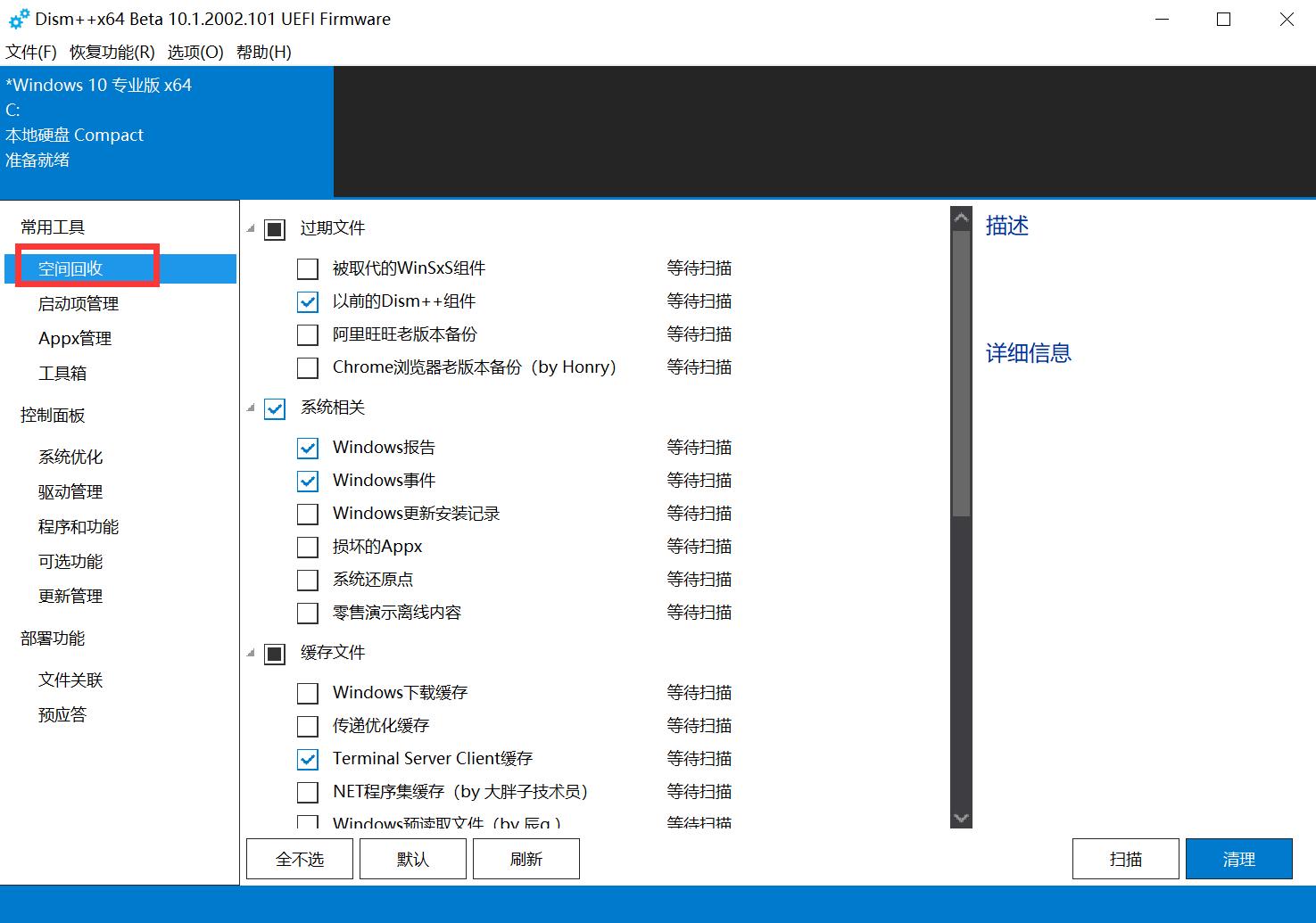1316x923 pixels.
Task: Click the Dism++ gear icon in title bar
Action: pos(18,18)
